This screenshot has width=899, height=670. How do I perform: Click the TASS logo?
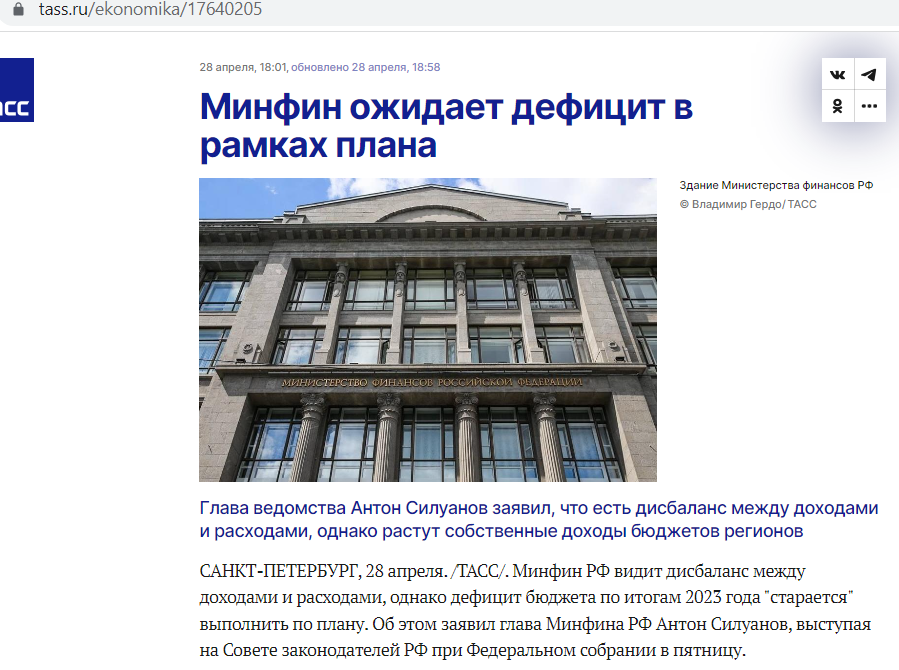pos(17,90)
